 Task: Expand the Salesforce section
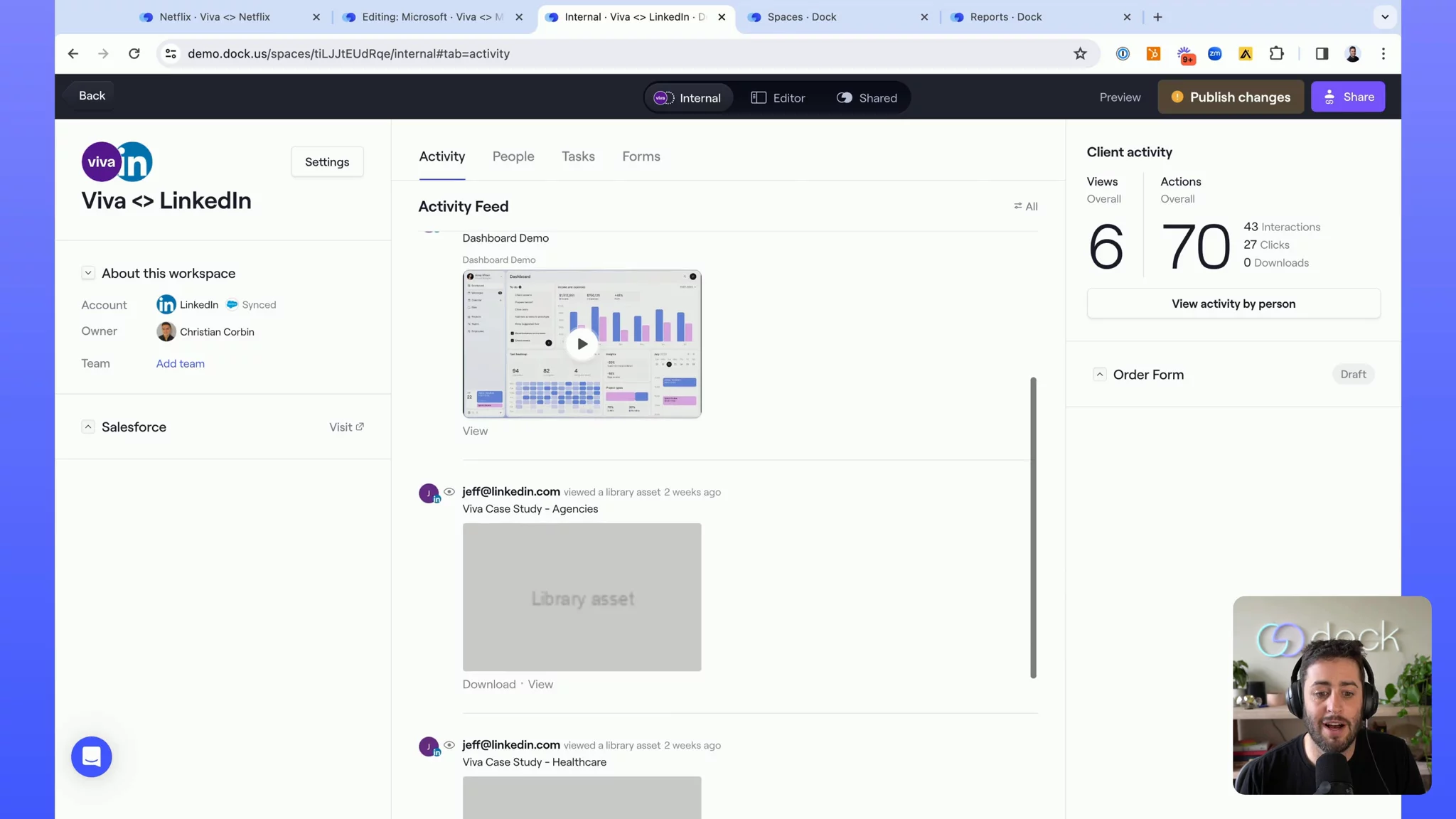pyautogui.click(x=88, y=427)
